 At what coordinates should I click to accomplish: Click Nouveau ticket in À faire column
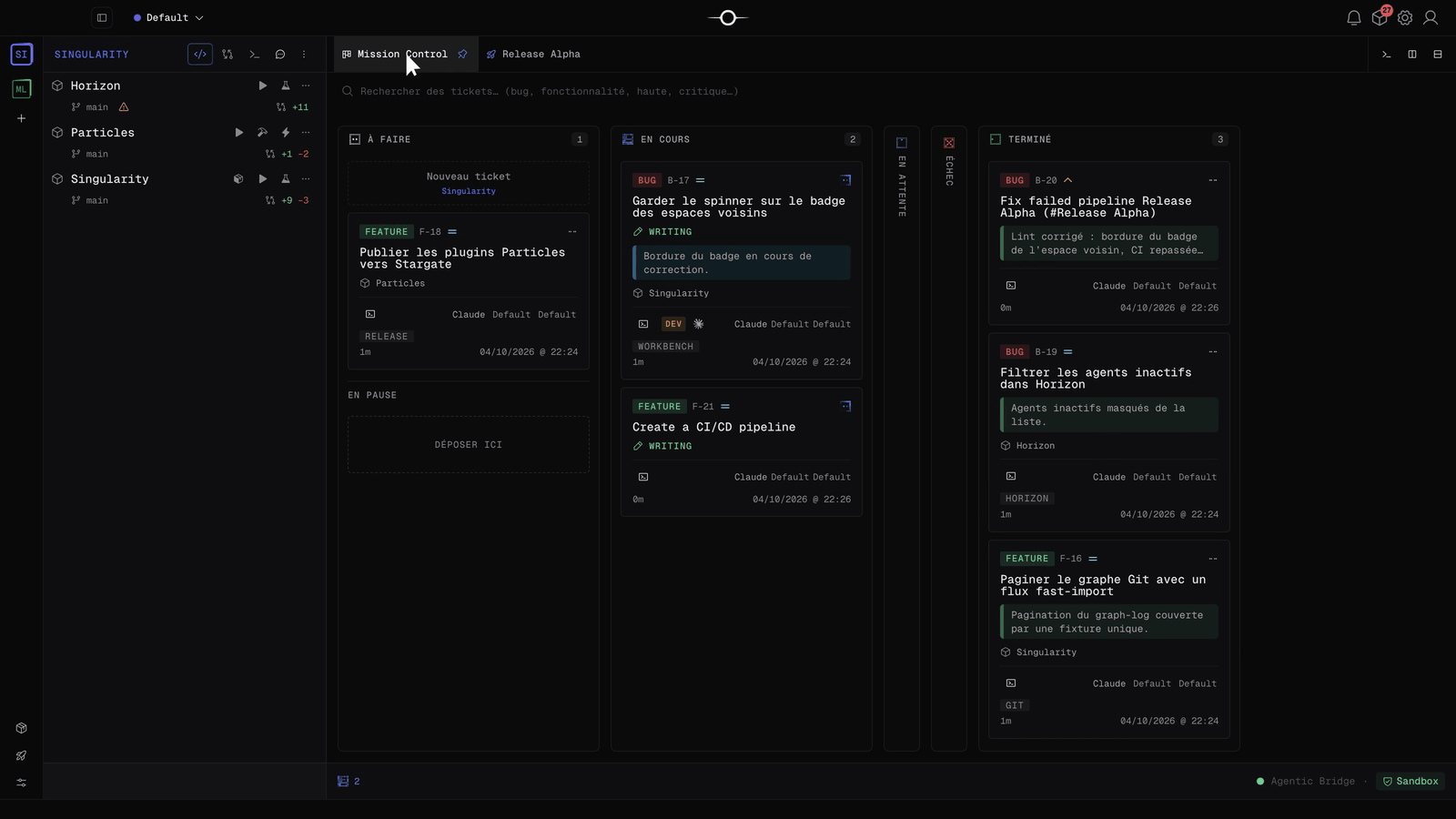coord(469,183)
